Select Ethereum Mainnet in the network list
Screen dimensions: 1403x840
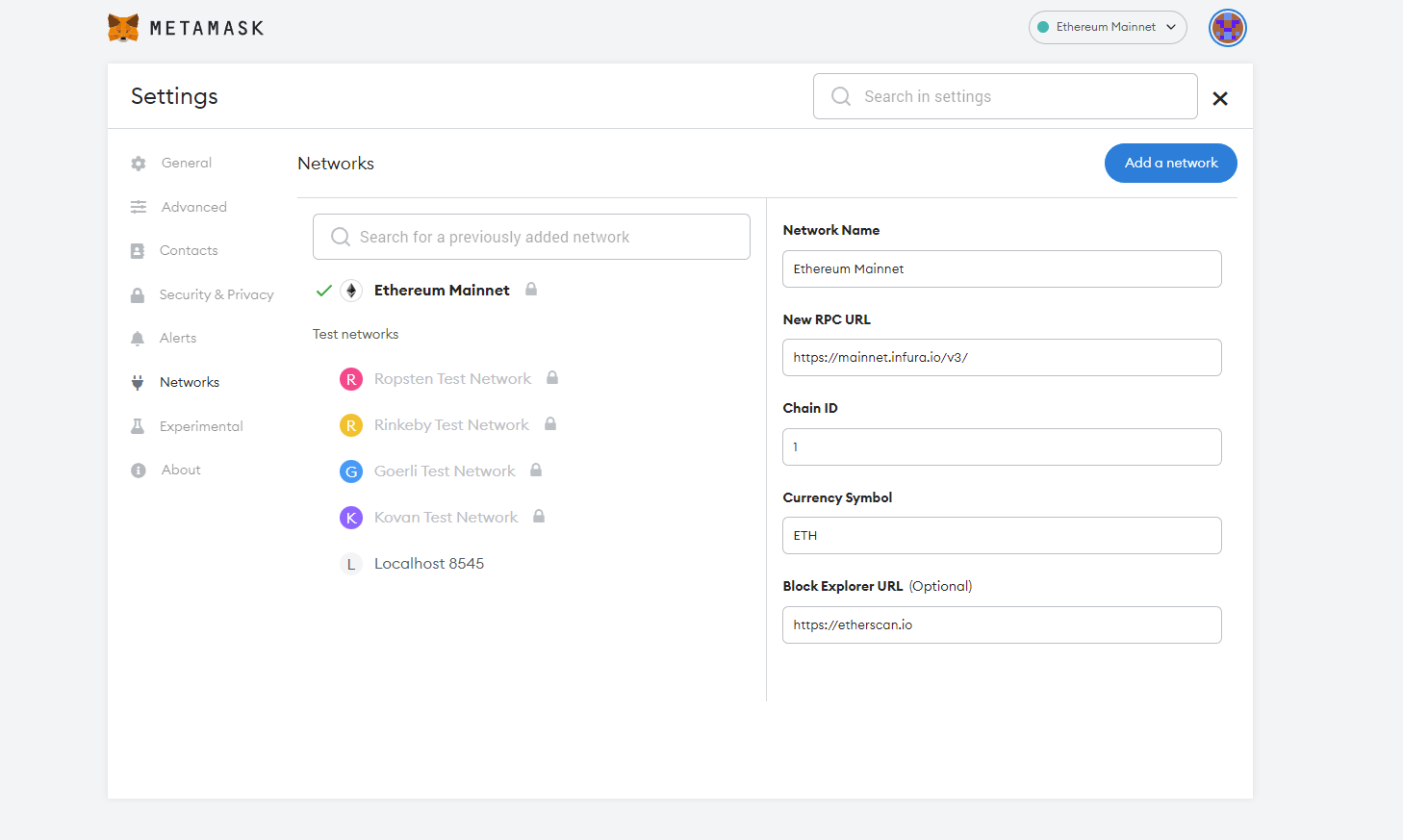point(442,290)
